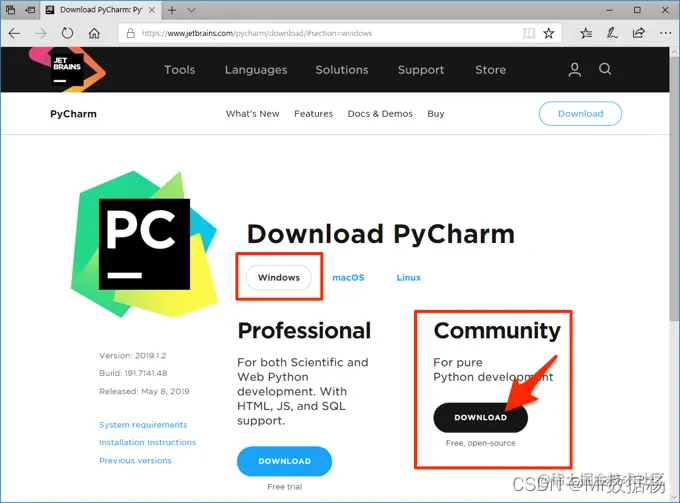The width and height of the screenshot is (680, 503).
Task: Refresh the page with the reload icon
Action: (x=67, y=33)
